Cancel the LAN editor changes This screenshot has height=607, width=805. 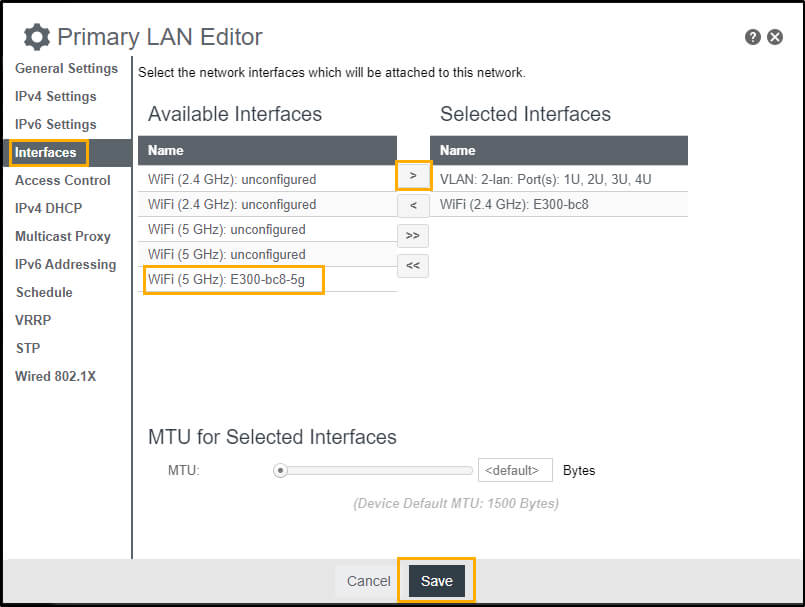(368, 581)
